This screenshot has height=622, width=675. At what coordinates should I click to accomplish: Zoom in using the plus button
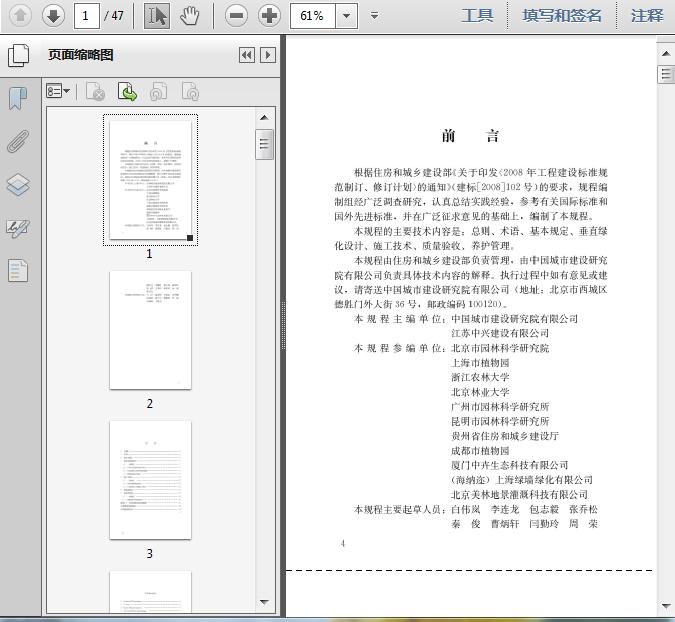pos(269,15)
